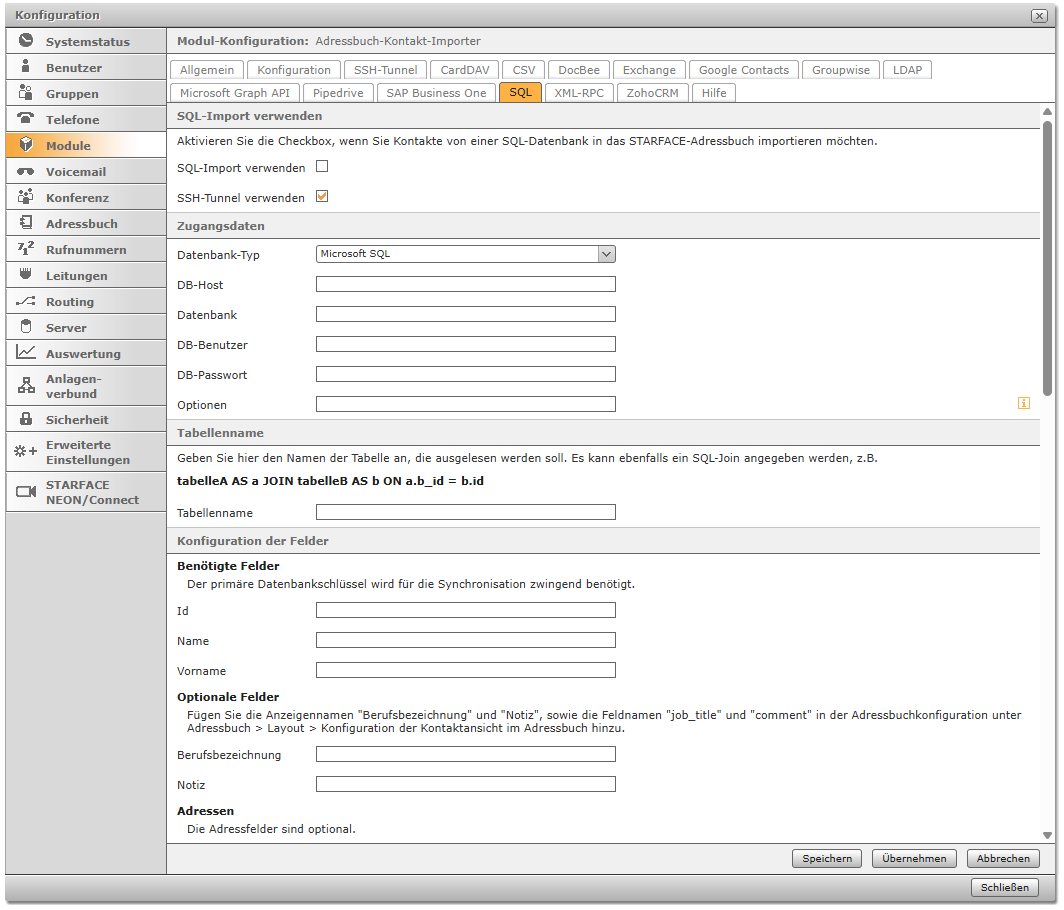Select the Telefone phone icon

point(26,120)
